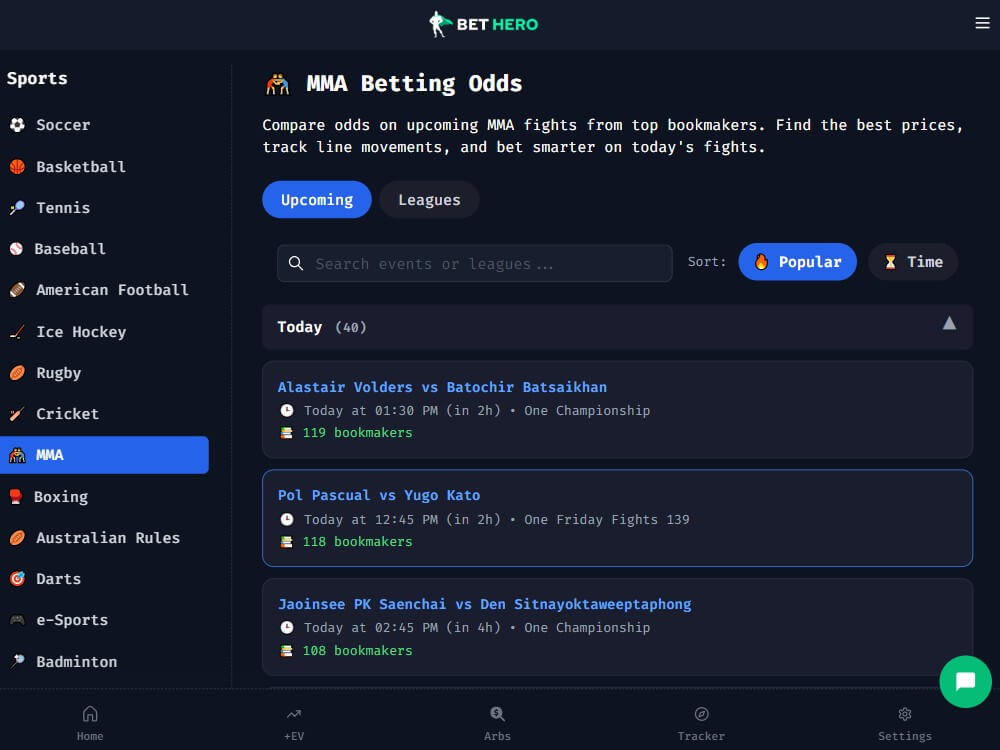Open Settings from the bottom bar
1000x750 pixels.
pyautogui.click(x=904, y=721)
